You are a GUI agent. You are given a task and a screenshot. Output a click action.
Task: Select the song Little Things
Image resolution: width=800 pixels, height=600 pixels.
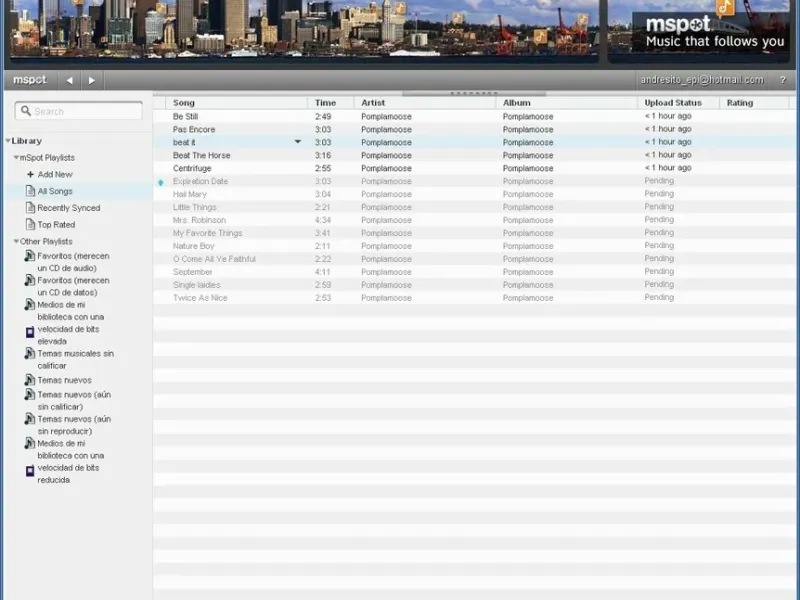click(194, 207)
